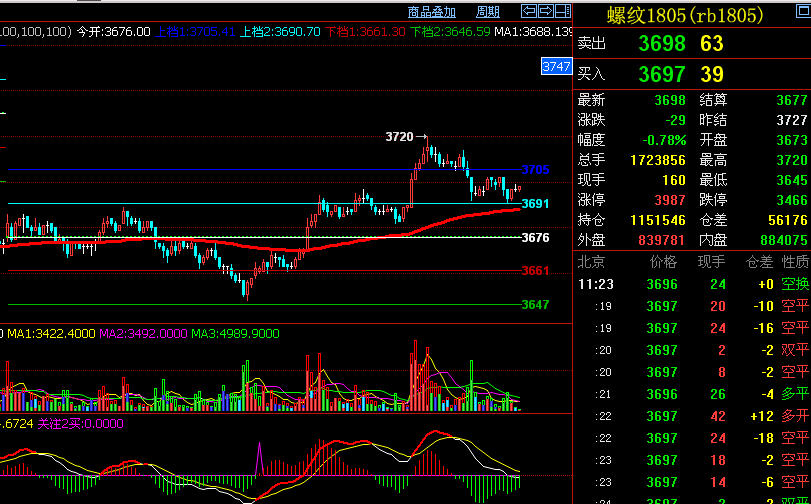The width and height of the screenshot is (811, 504).
Task: Click the 性质 column header
Action: tap(795, 262)
